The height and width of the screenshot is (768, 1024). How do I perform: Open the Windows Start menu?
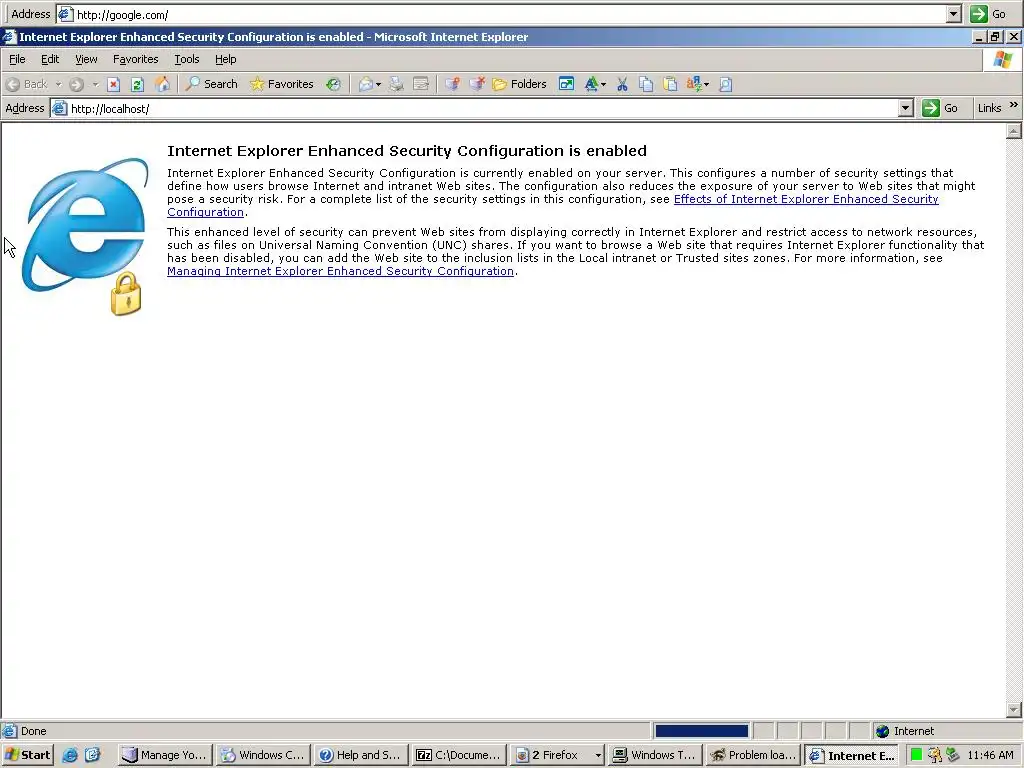tap(27, 755)
